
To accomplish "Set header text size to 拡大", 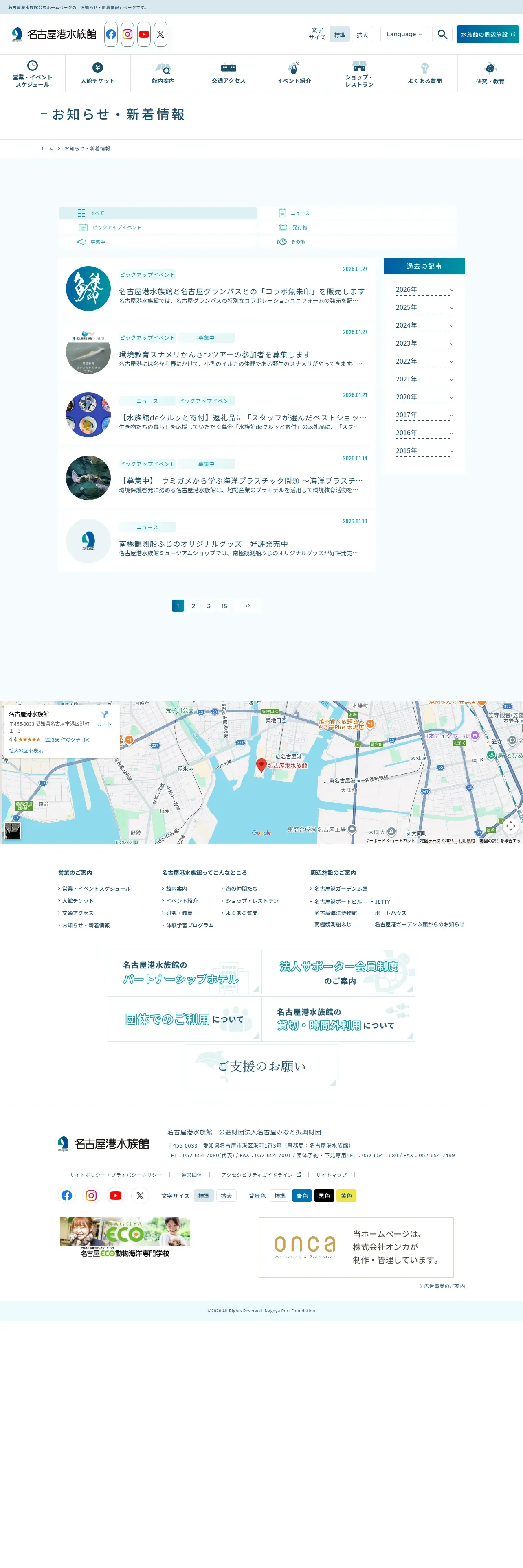I will 362,35.
